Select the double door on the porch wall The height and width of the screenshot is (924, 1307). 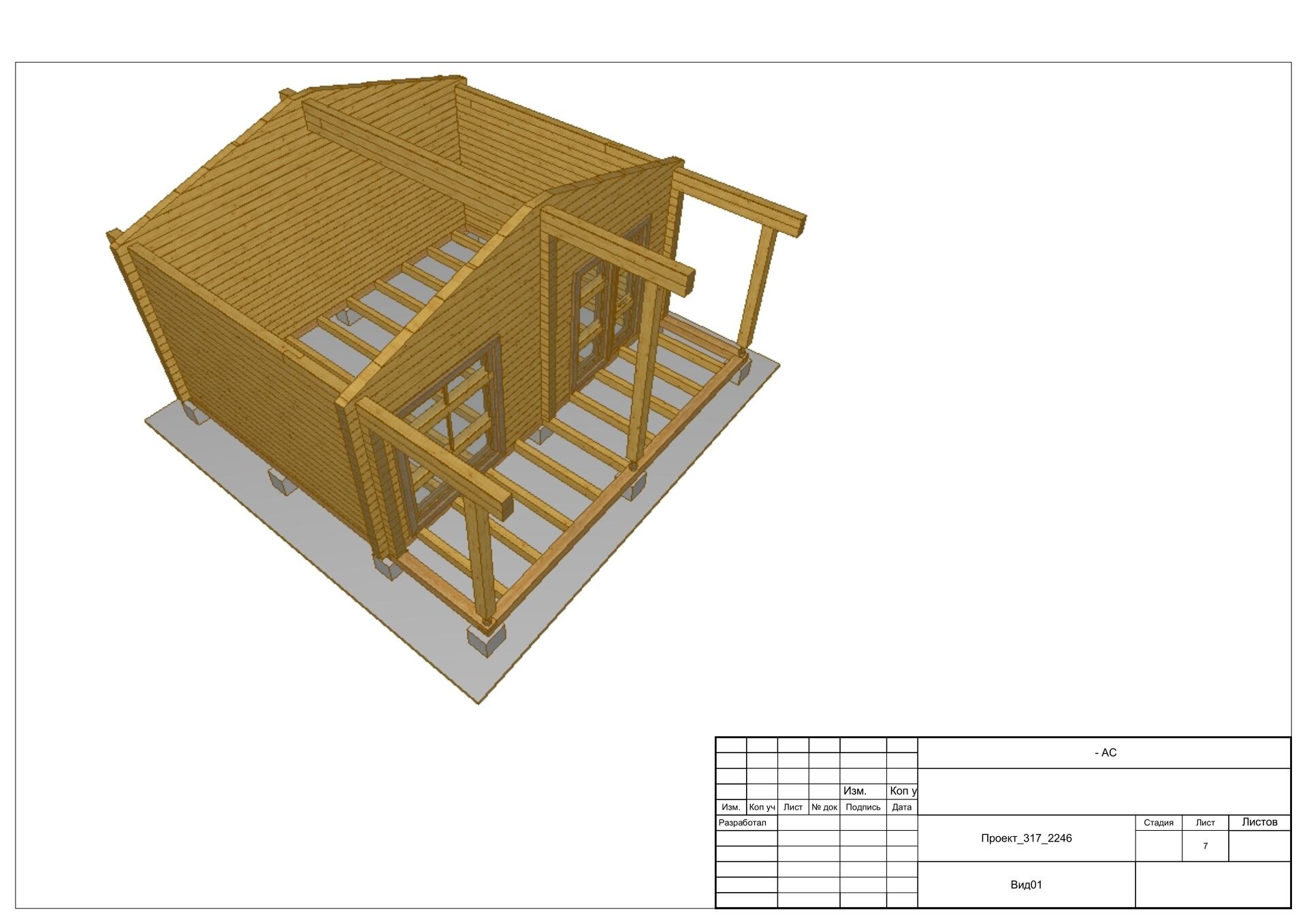[608, 306]
